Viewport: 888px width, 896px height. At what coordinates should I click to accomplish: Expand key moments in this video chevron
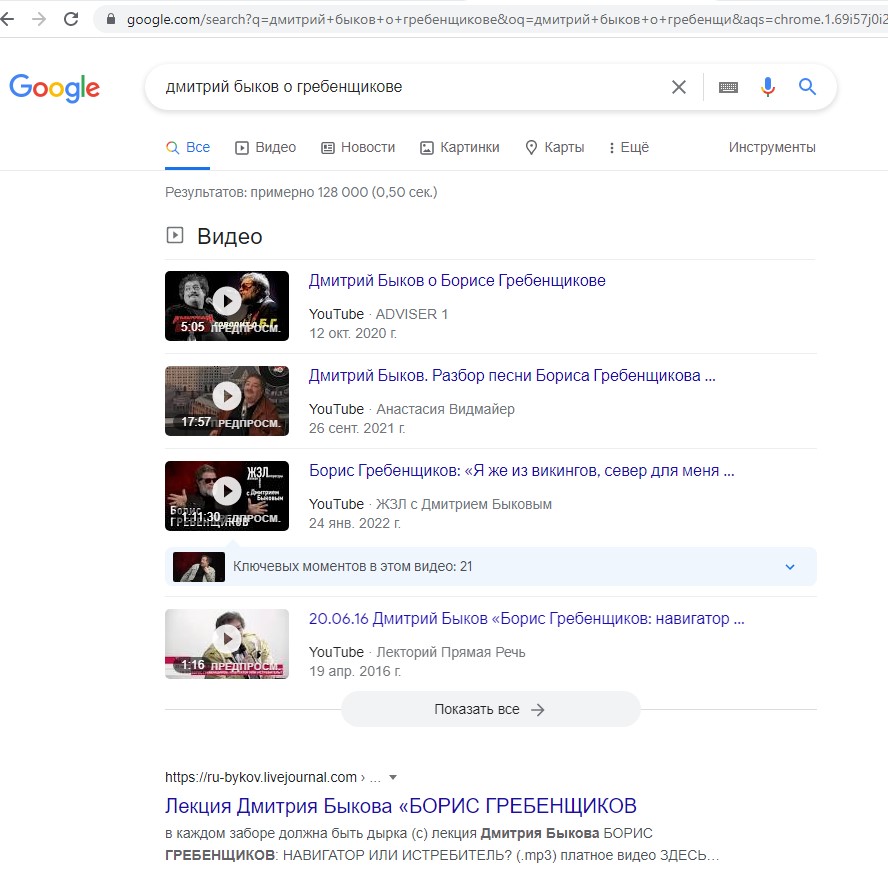pyautogui.click(x=790, y=567)
